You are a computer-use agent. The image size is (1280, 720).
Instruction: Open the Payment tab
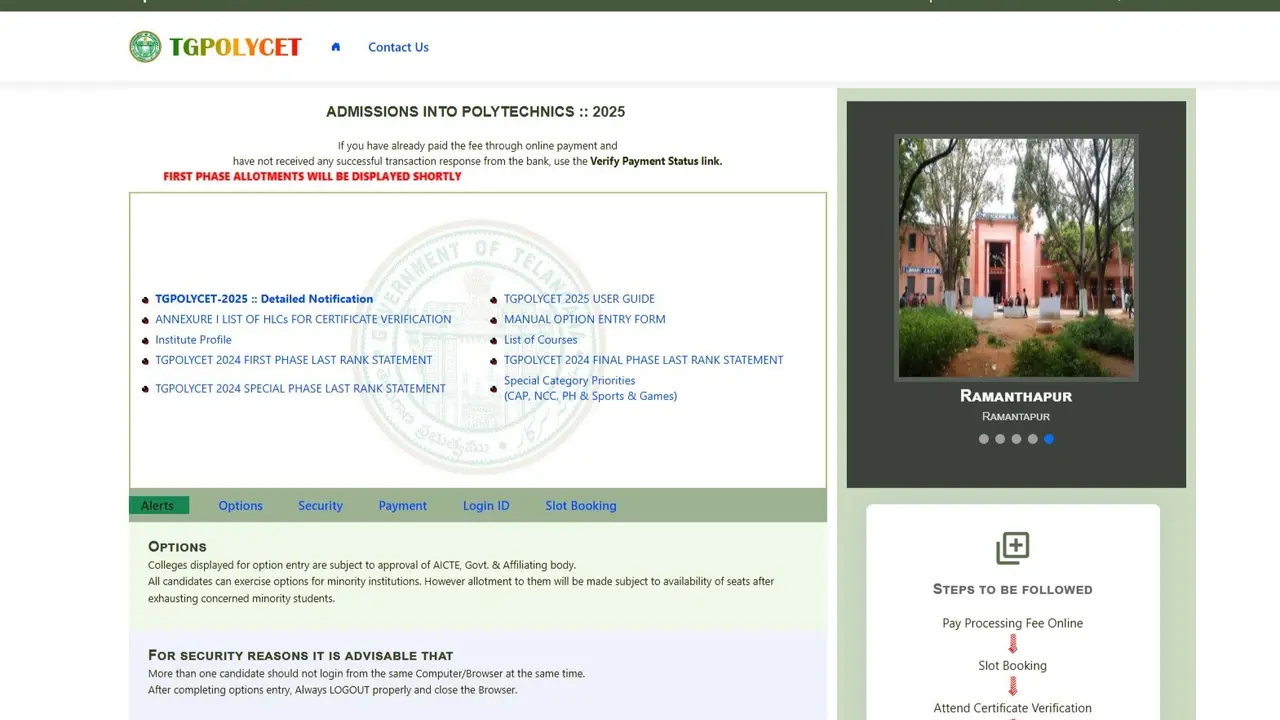coord(402,505)
